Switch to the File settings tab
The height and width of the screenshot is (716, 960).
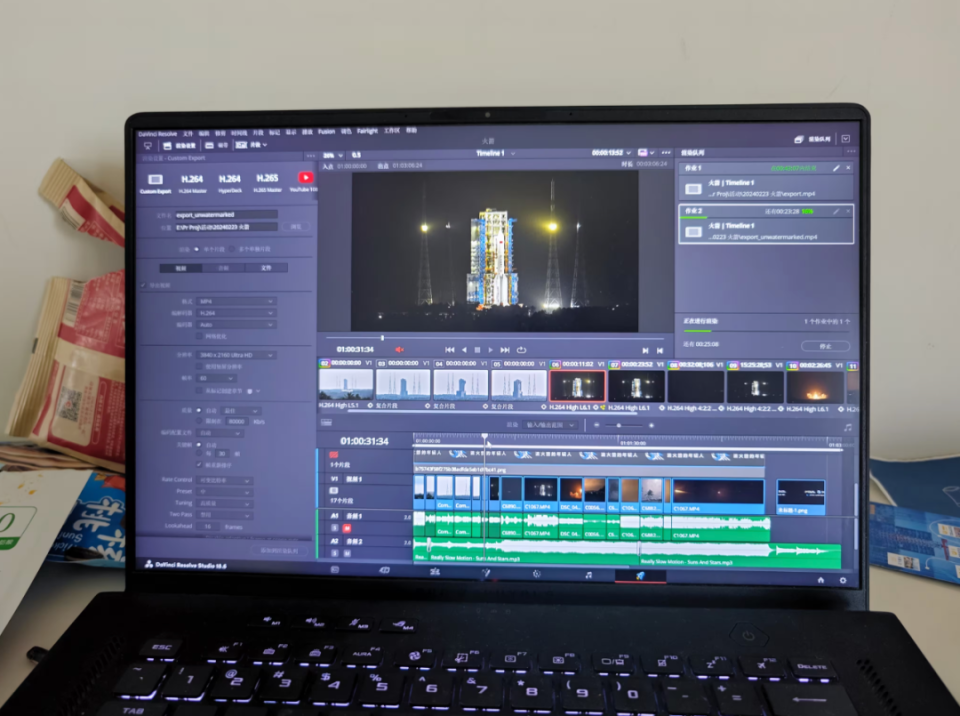click(x=266, y=268)
